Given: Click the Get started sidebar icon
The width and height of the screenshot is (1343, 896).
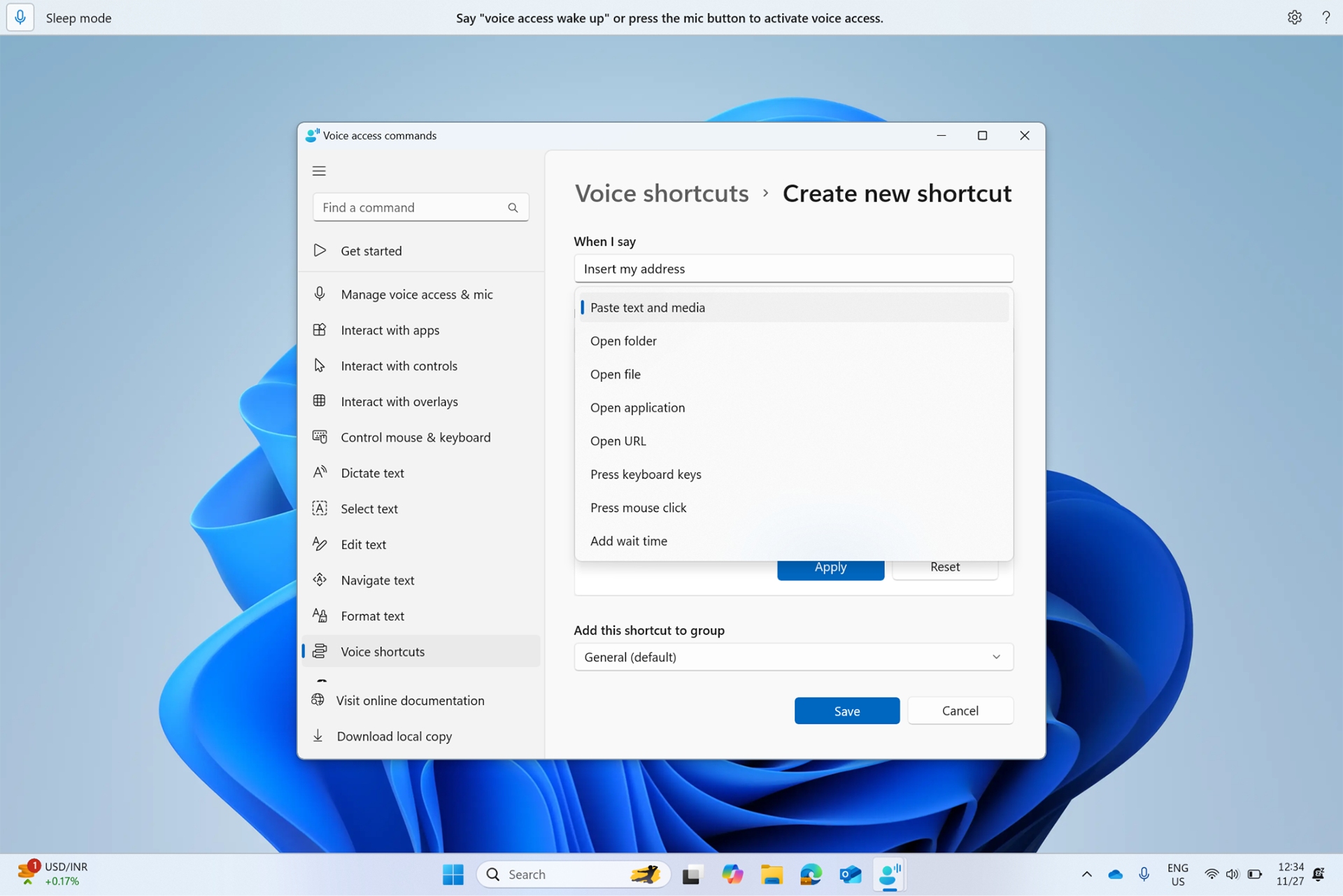Looking at the screenshot, I should click(318, 250).
